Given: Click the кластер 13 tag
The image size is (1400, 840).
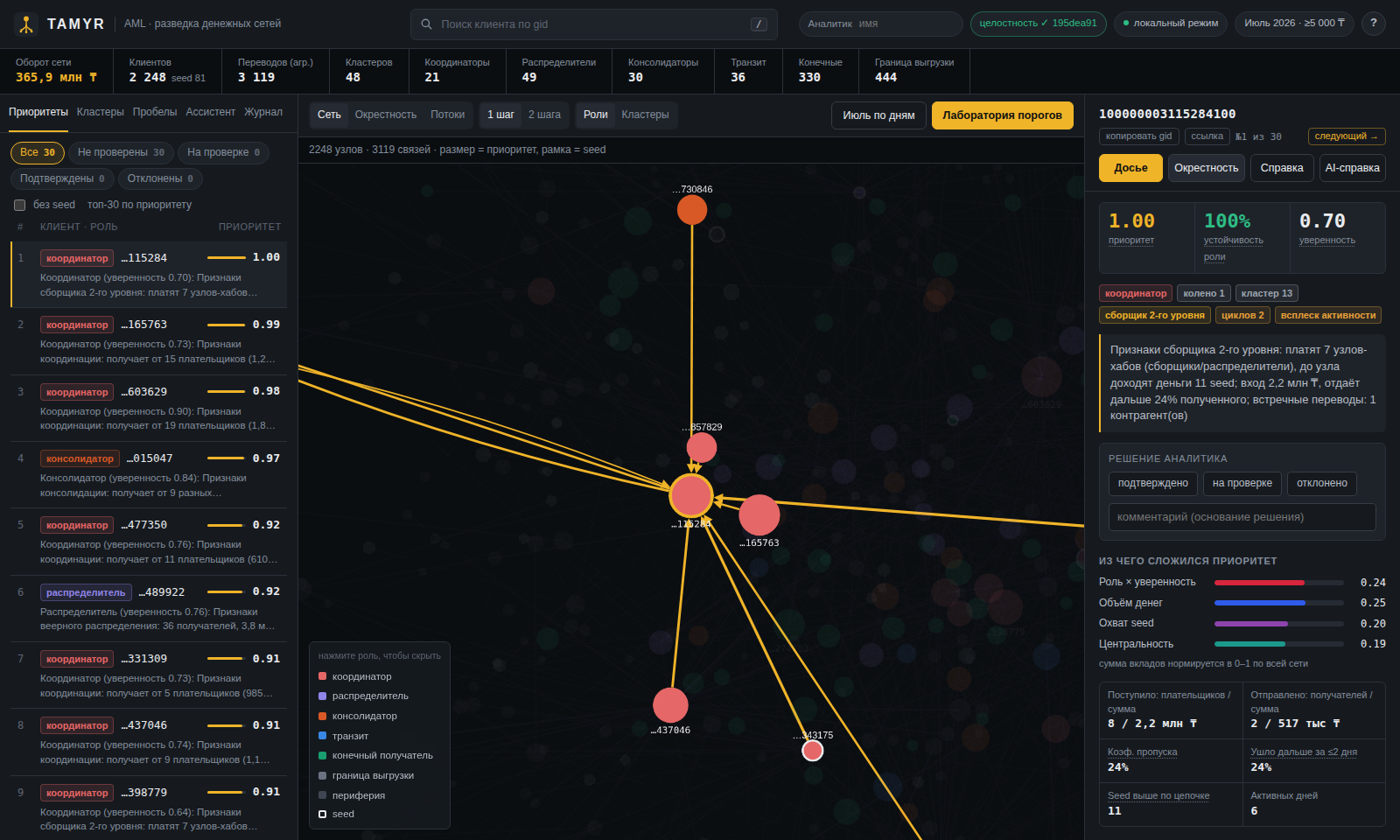Looking at the screenshot, I should click(x=1266, y=293).
